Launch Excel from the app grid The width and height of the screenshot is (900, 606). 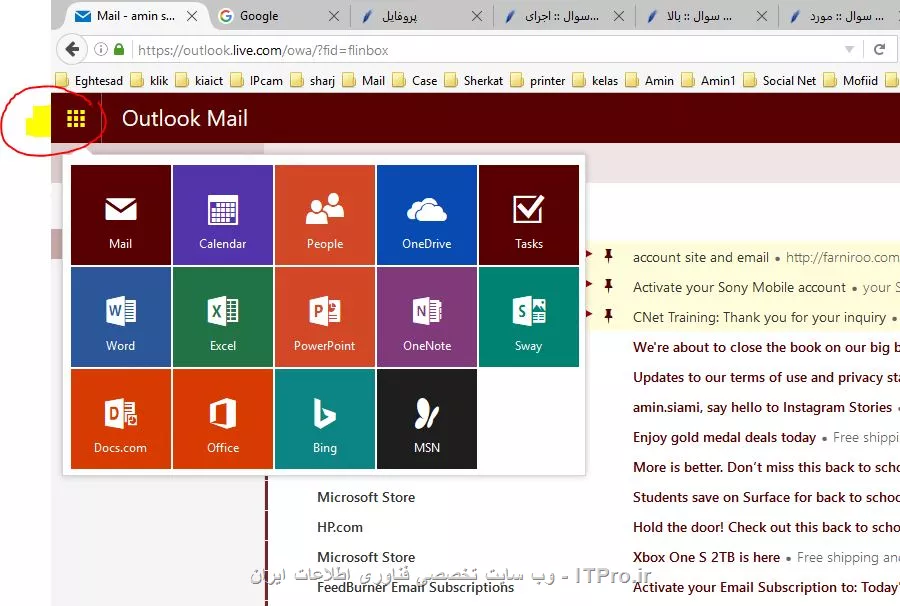tap(223, 317)
